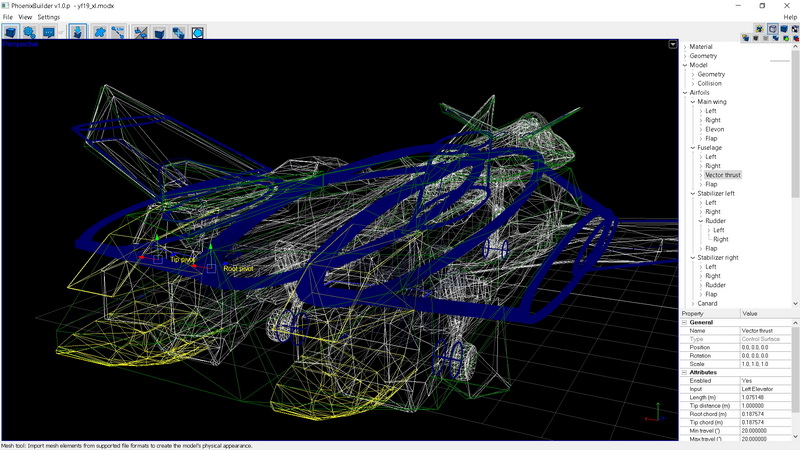800x450 pixels.
Task: Click the import mesh arrow icon
Action: [78, 32]
